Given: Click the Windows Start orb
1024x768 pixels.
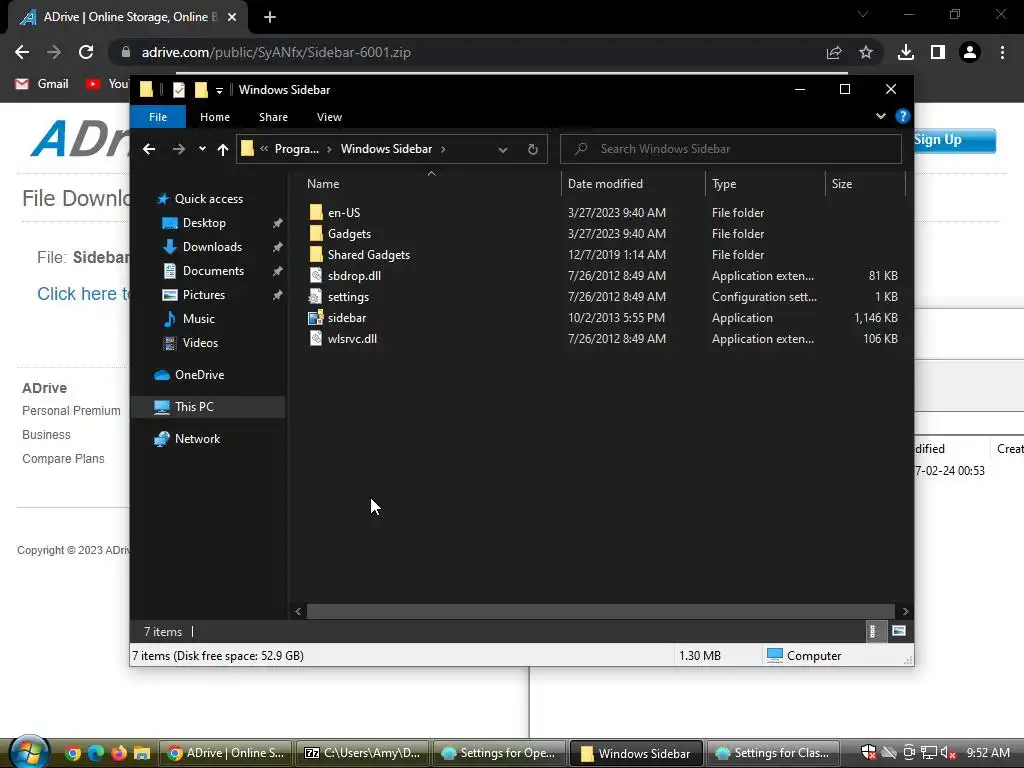Looking at the screenshot, I should coord(29,752).
